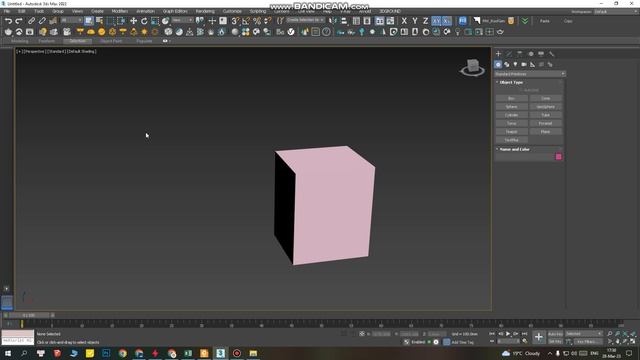
Task: Toggle the Spinner Snap icon
Action: [268, 21]
